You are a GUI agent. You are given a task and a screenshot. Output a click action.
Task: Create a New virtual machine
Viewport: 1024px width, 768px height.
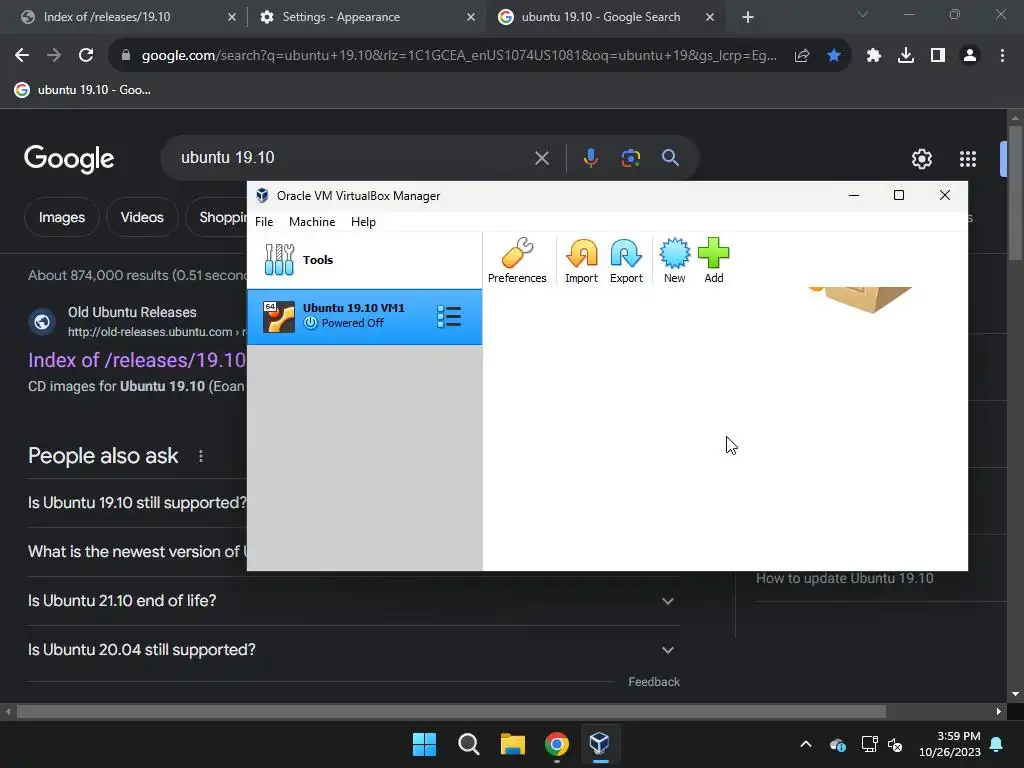674,260
